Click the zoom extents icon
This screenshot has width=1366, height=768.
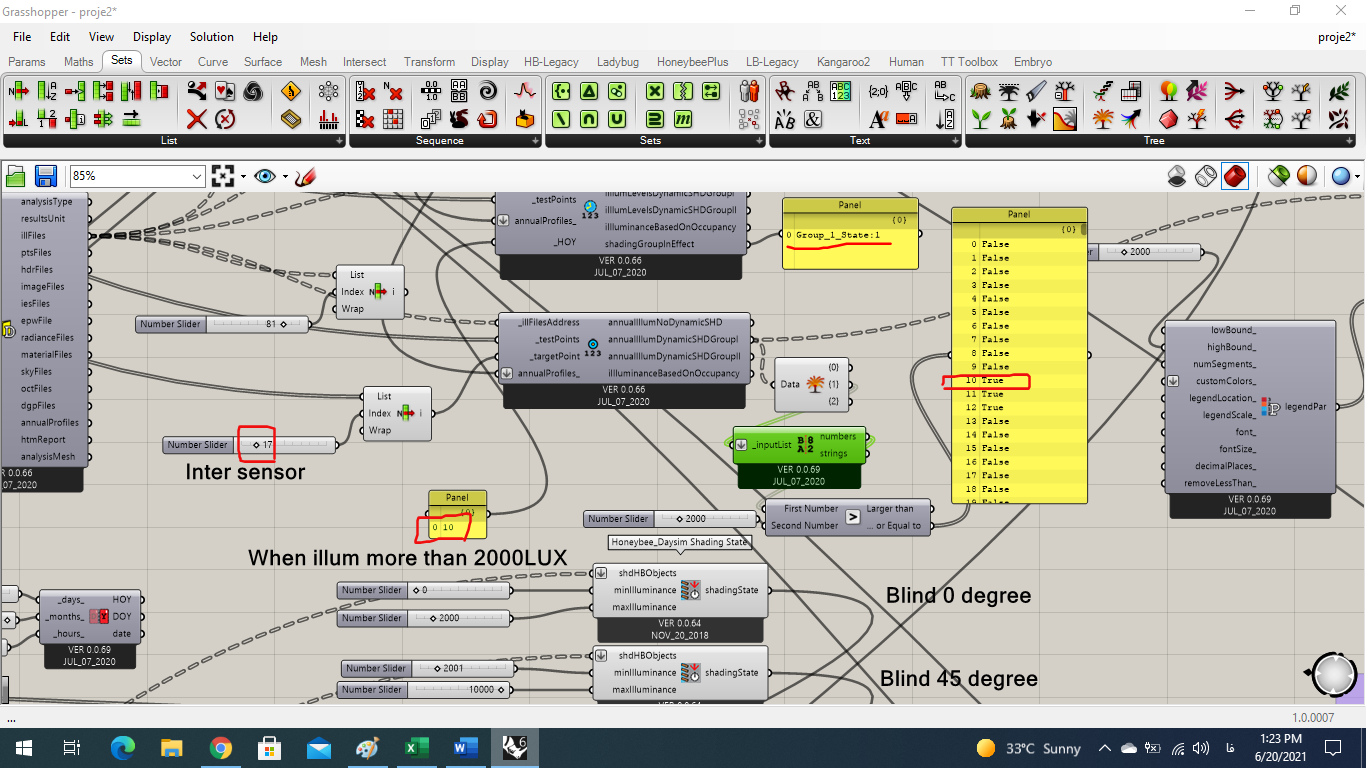[x=222, y=176]
